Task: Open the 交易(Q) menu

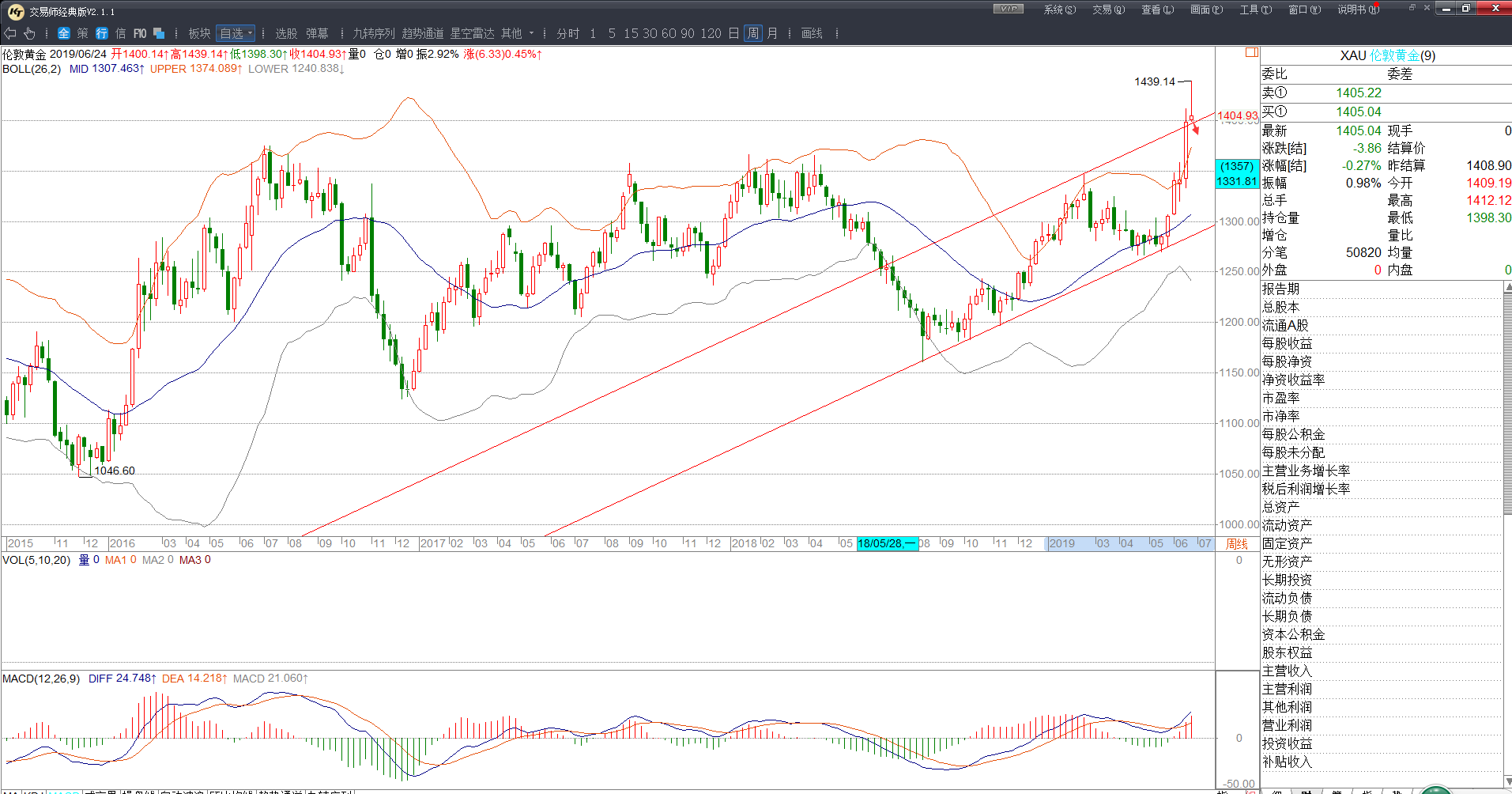Action: click(x=1108, y=9)
